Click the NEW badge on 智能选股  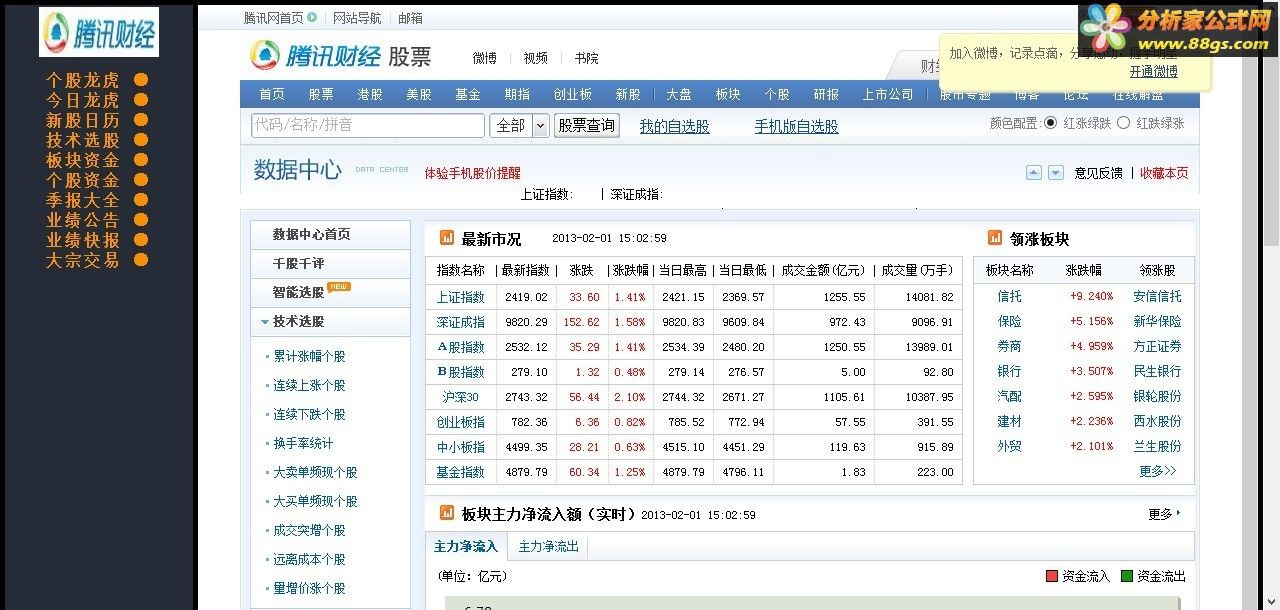coord(339,287)
